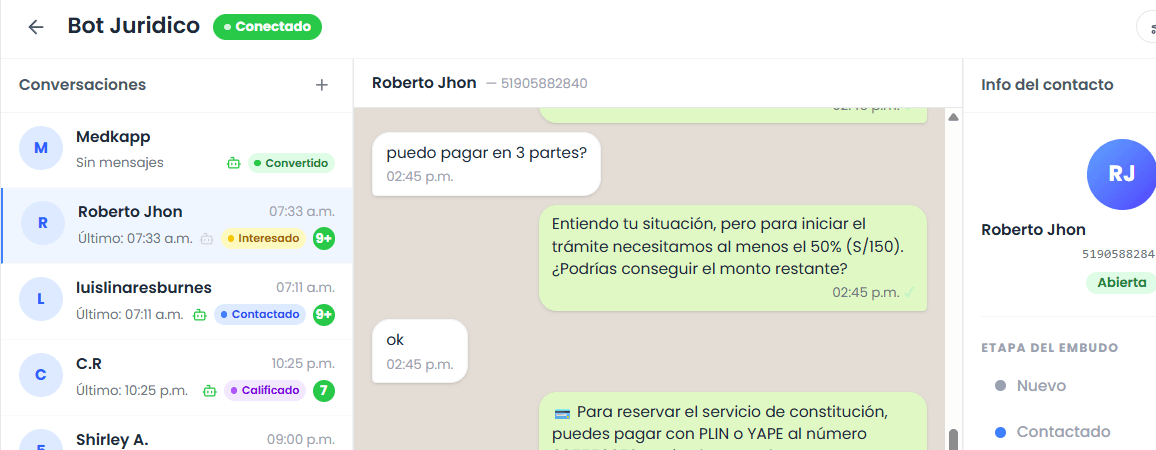Viewport: 1156px width, 450px height.
Task: Click bot icon in C.R row
Action: pyautogui.click(x=209, y=391)
